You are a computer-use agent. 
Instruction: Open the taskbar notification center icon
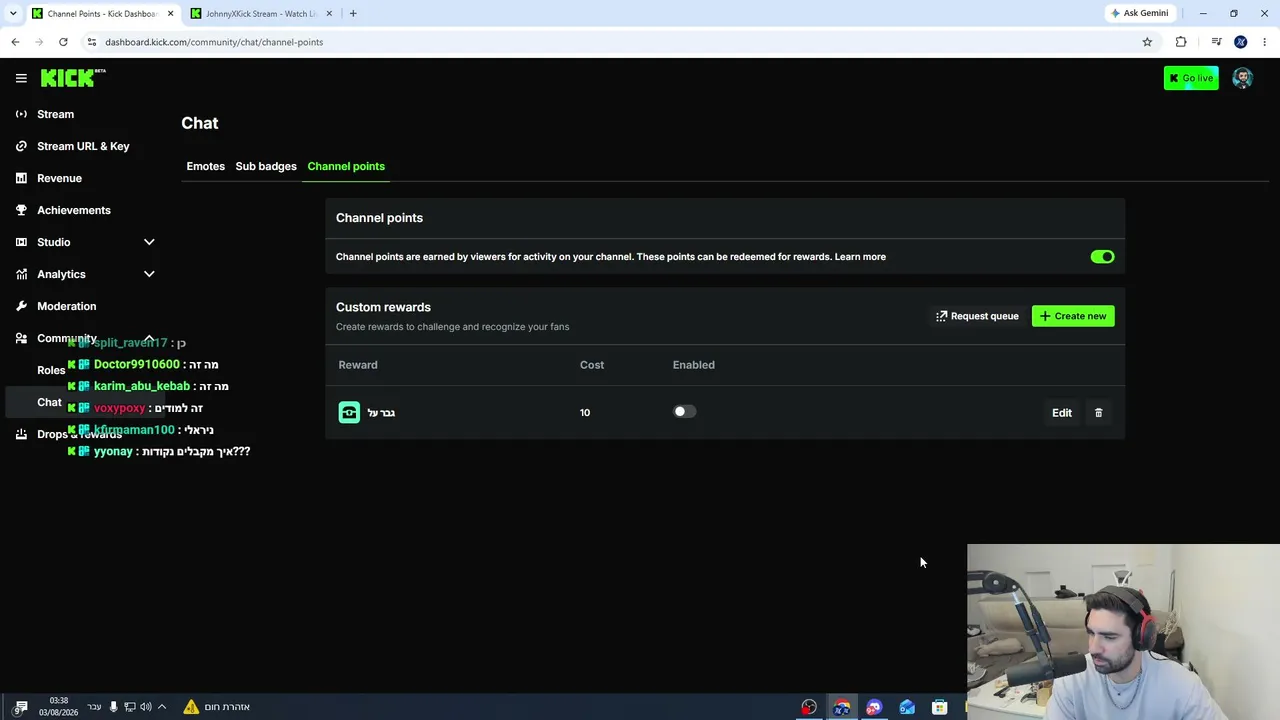tap(21, 707)
